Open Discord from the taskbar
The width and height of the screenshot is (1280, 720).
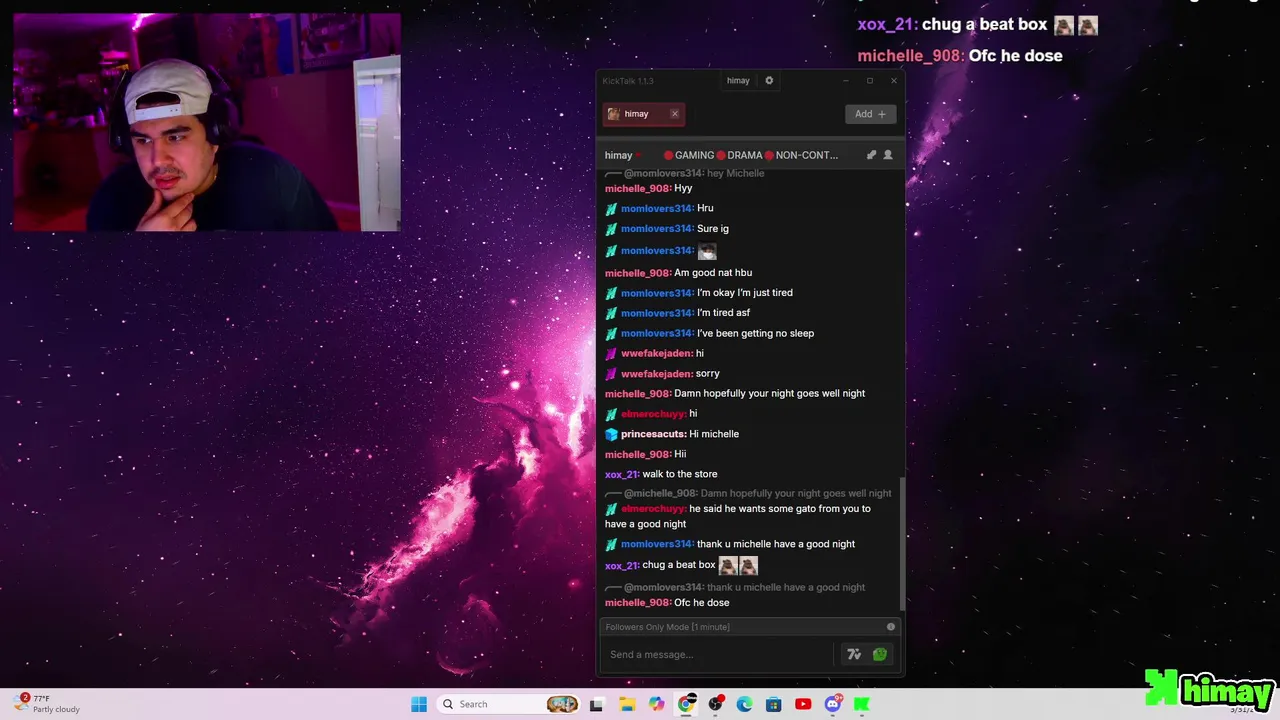point(833,704)
